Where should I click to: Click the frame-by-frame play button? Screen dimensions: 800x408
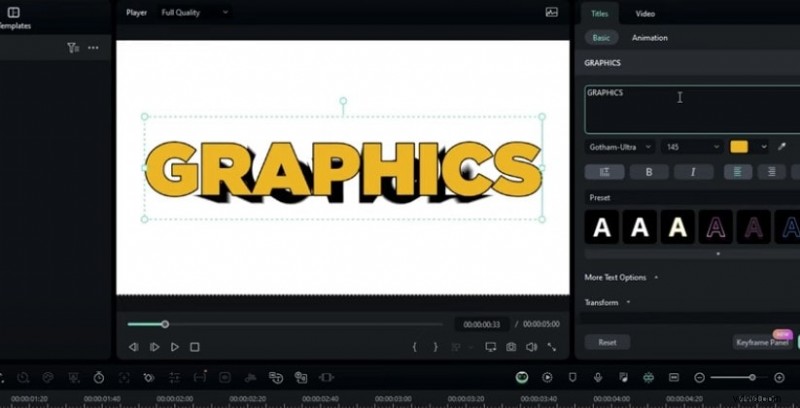154,347
